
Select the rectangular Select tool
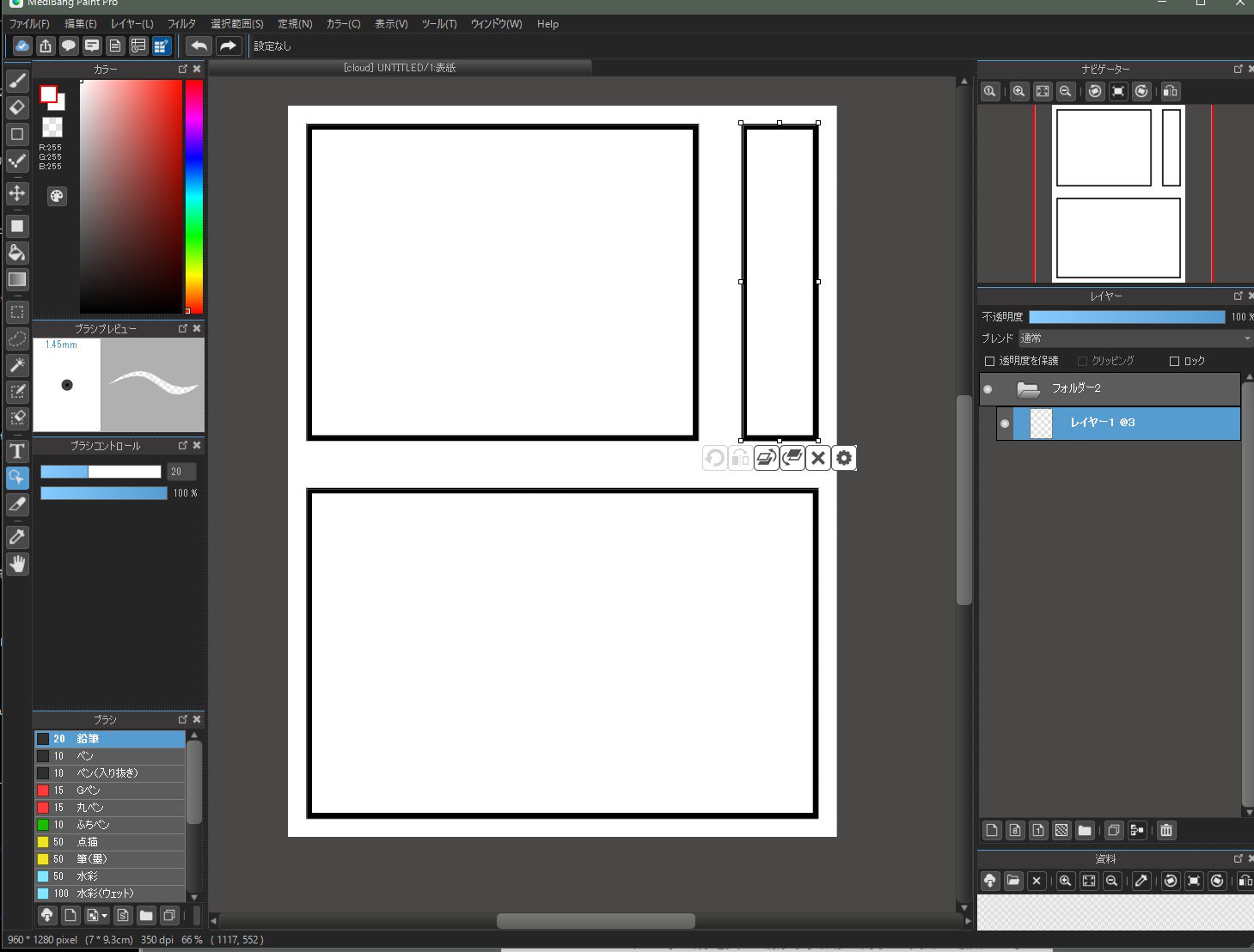[x=17, y=312]
